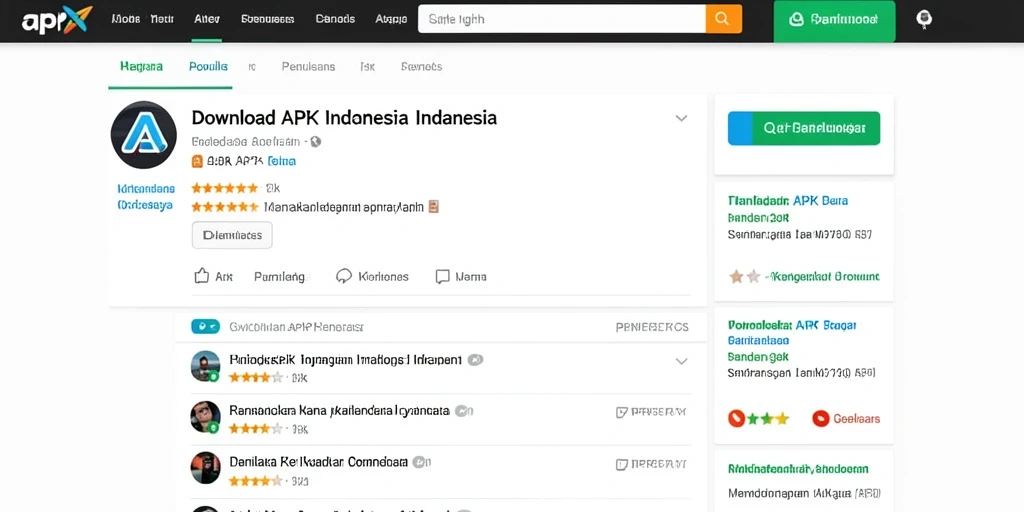Click the checkbox label in 'Ransanolara' row
Screen dimensions: 1024x512
click(651, 412)
